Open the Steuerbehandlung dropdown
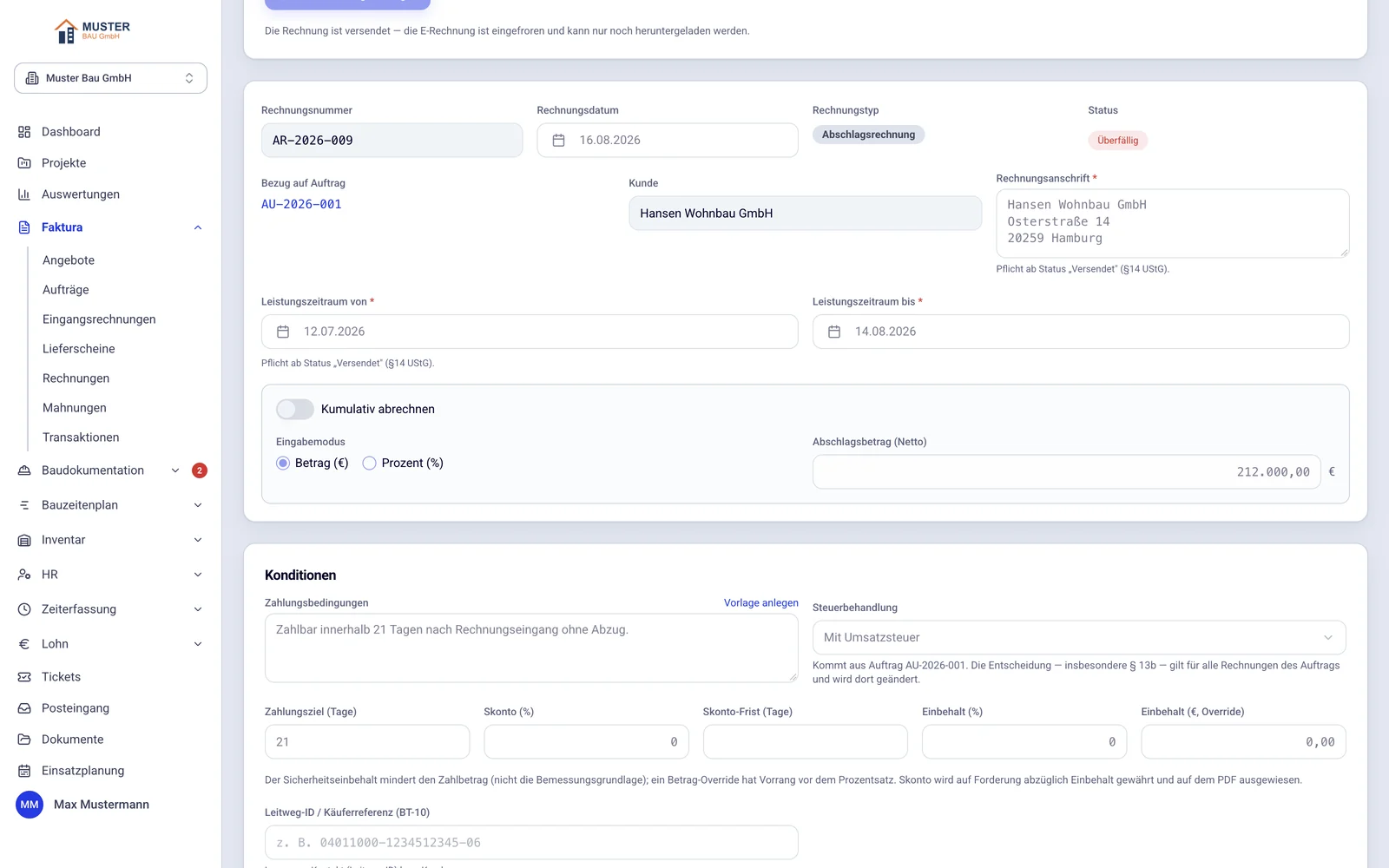Screen dimensions: 1389x868 (1079, 637)
